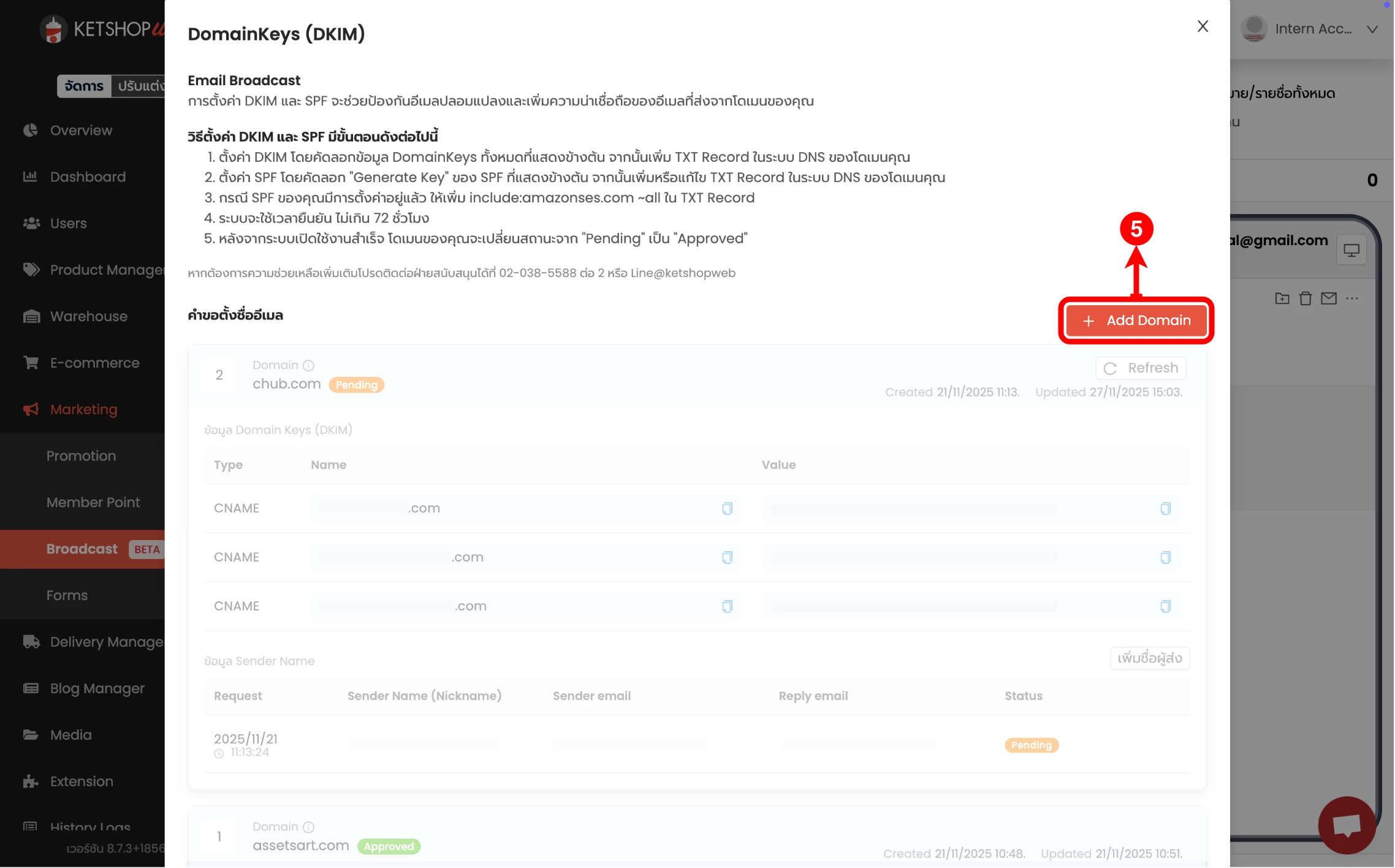Copy the second CNAME record name
Screen dimensions: 1395x868
(x=727, y=558)
